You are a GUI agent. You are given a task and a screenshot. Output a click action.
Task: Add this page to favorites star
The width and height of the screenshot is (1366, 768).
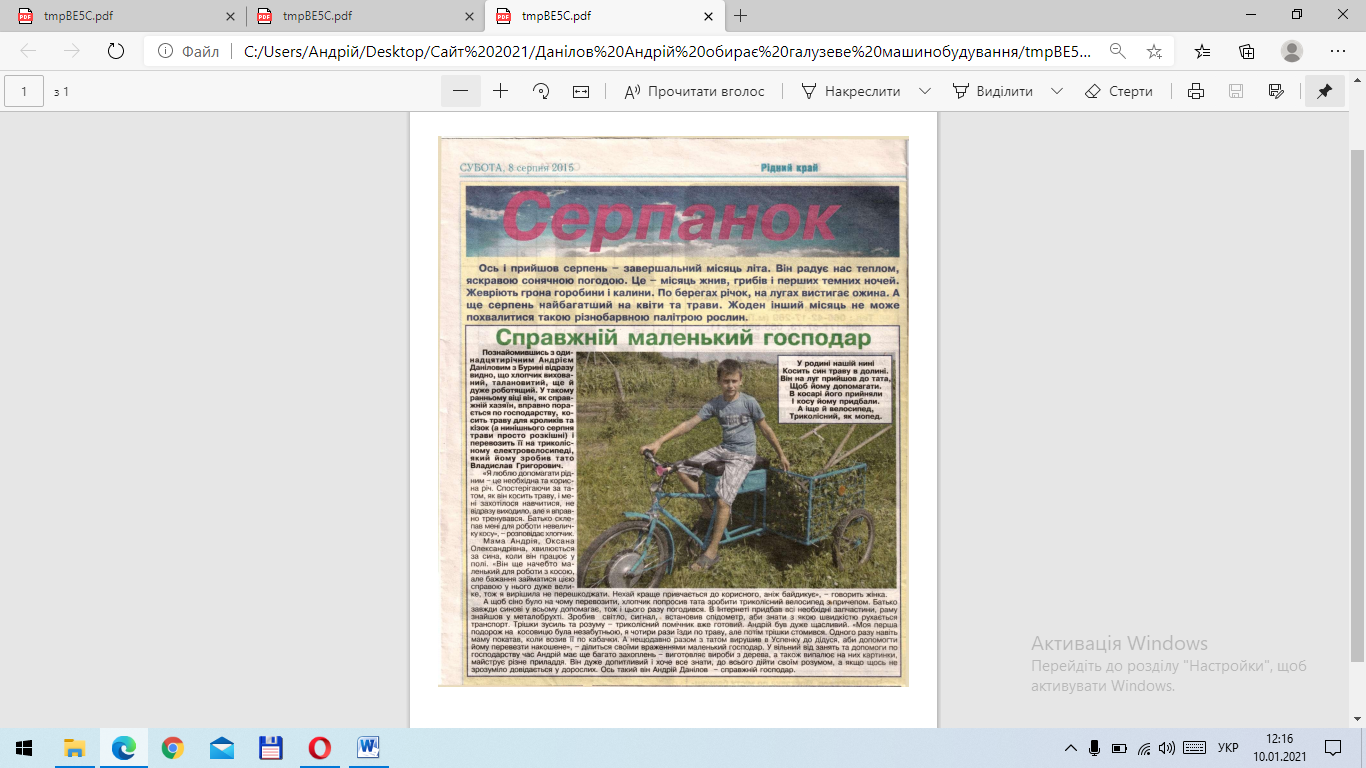[x=1154, y=51]
